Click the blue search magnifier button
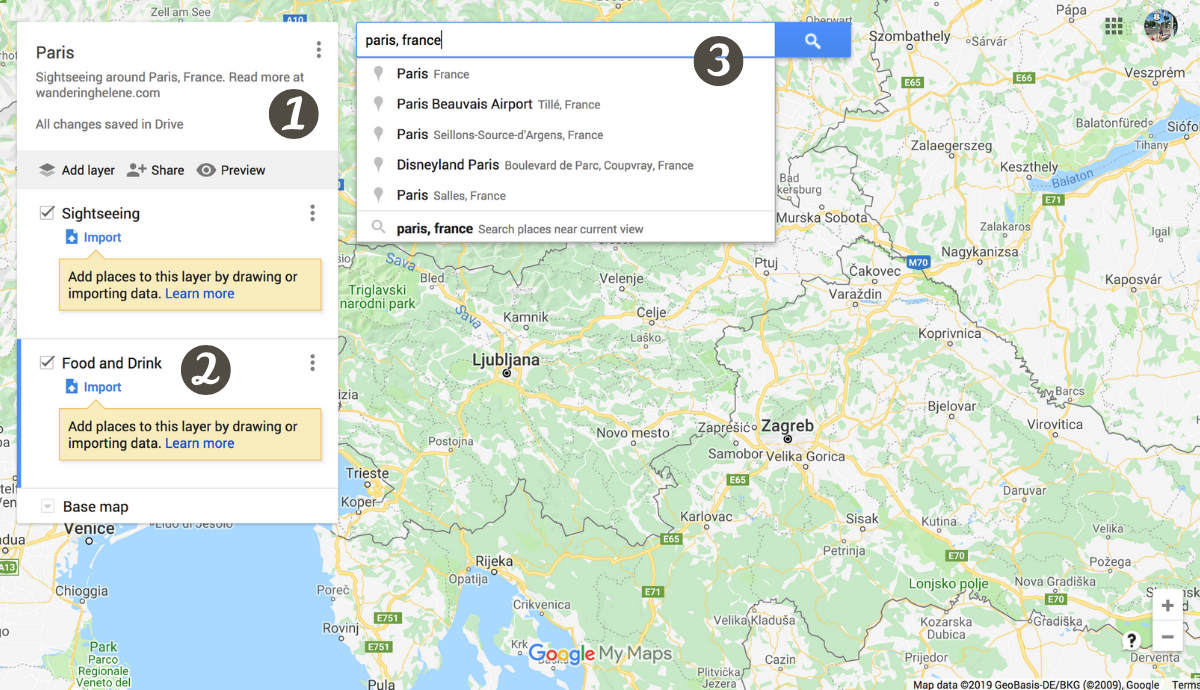Viewport: 1200px width, 690px height. click(813, 41)
